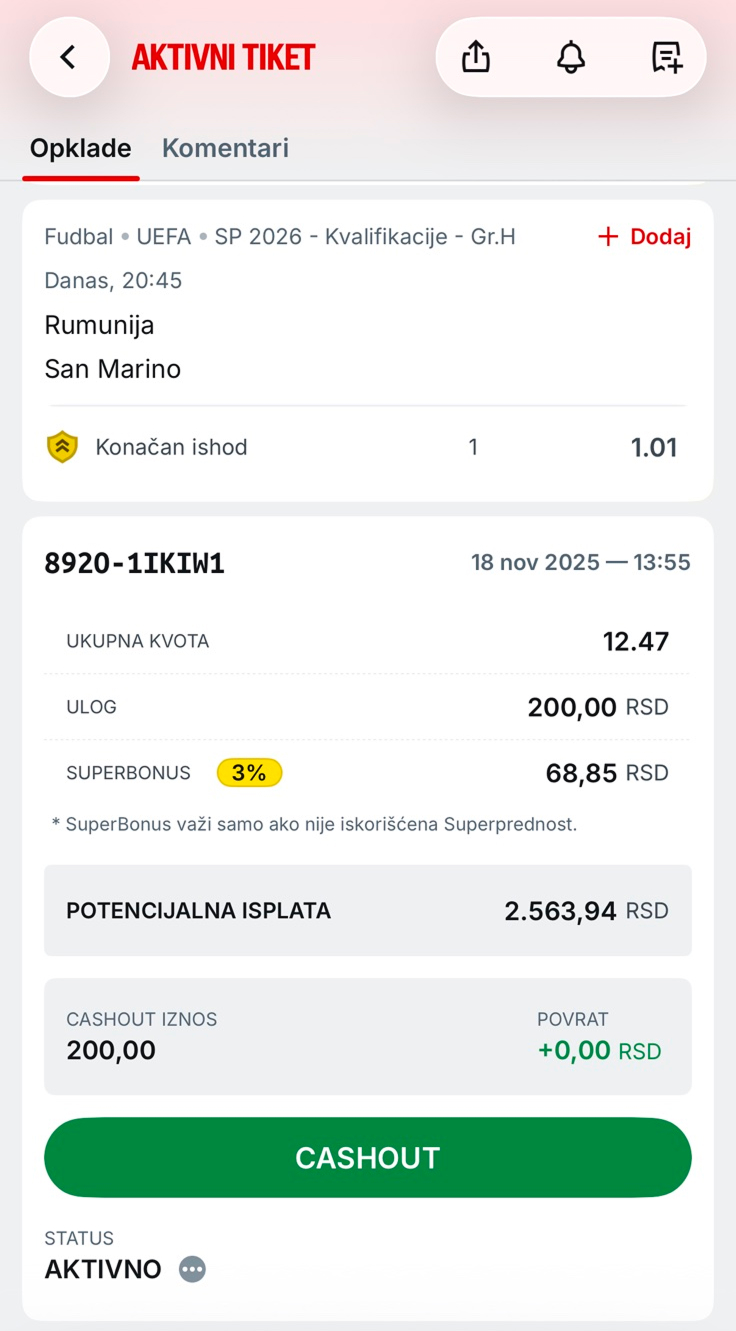Open notifications bell icon
Viewport: 736px width, 1331px height.
(571, 57)
